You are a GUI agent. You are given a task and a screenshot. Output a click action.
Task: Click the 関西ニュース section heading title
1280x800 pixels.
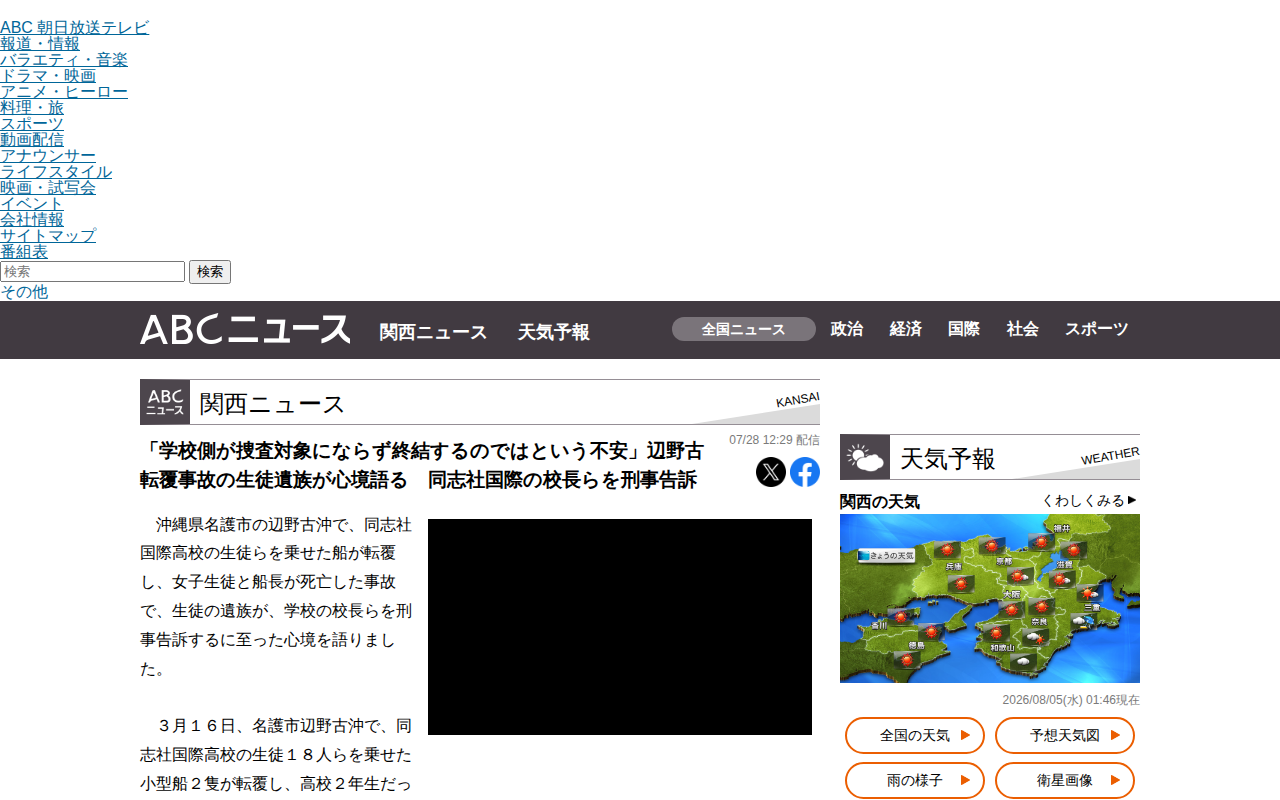click(x=272, y=404)
